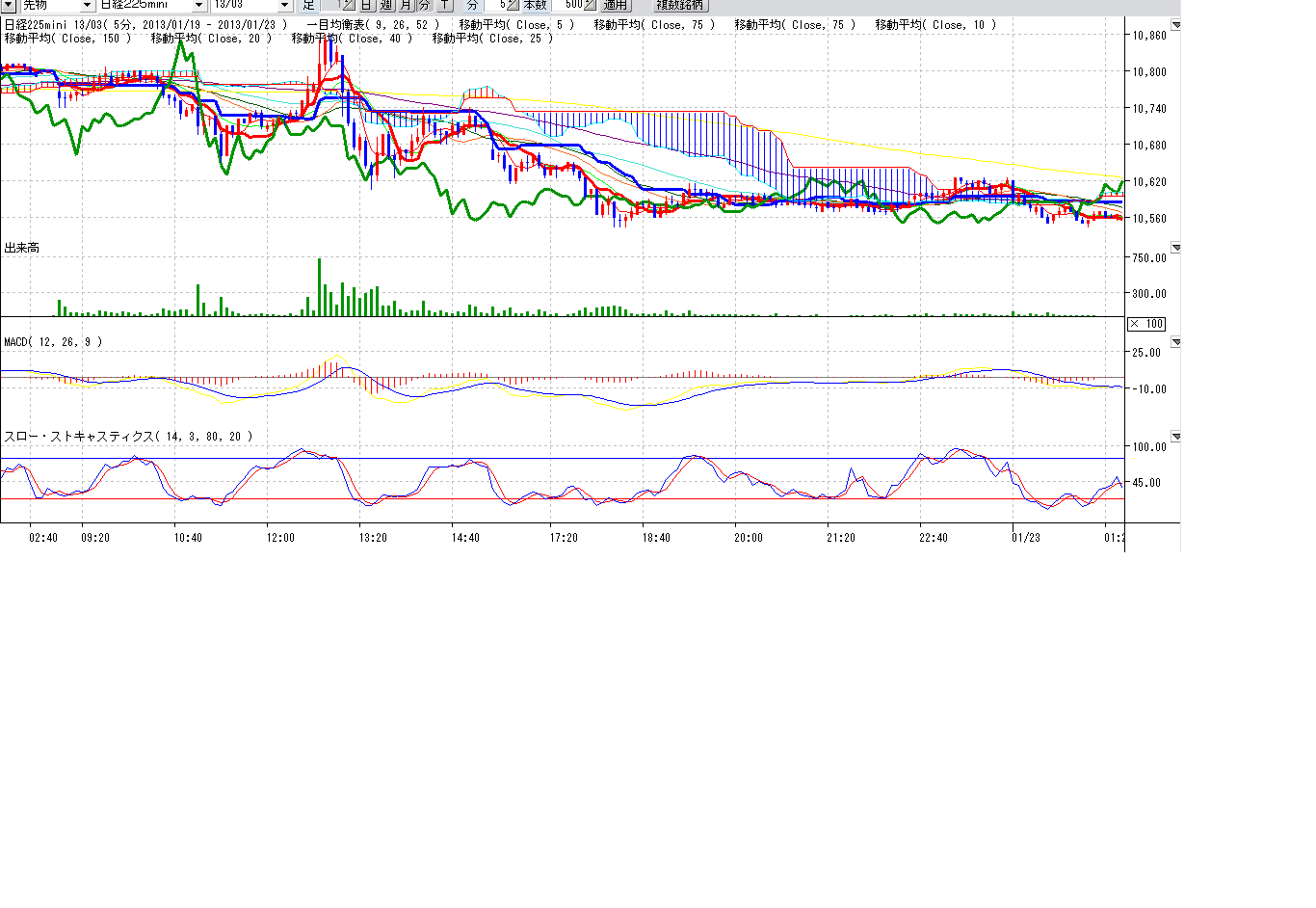1316x908 pixels.
Task: Expand the 日経225mini symbol dropdown
Action: [198, 5]
